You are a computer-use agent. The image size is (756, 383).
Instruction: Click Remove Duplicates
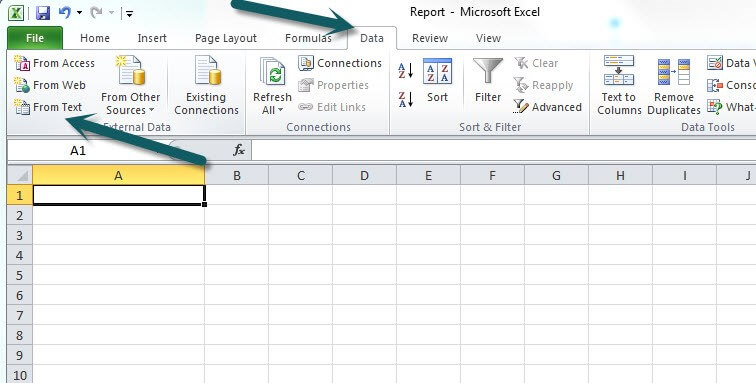674,85
